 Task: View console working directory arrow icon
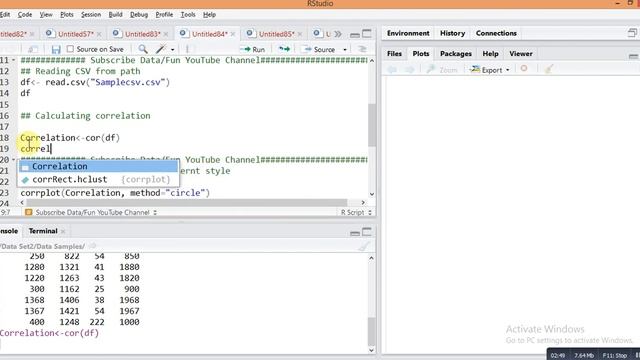click(93, 246)
